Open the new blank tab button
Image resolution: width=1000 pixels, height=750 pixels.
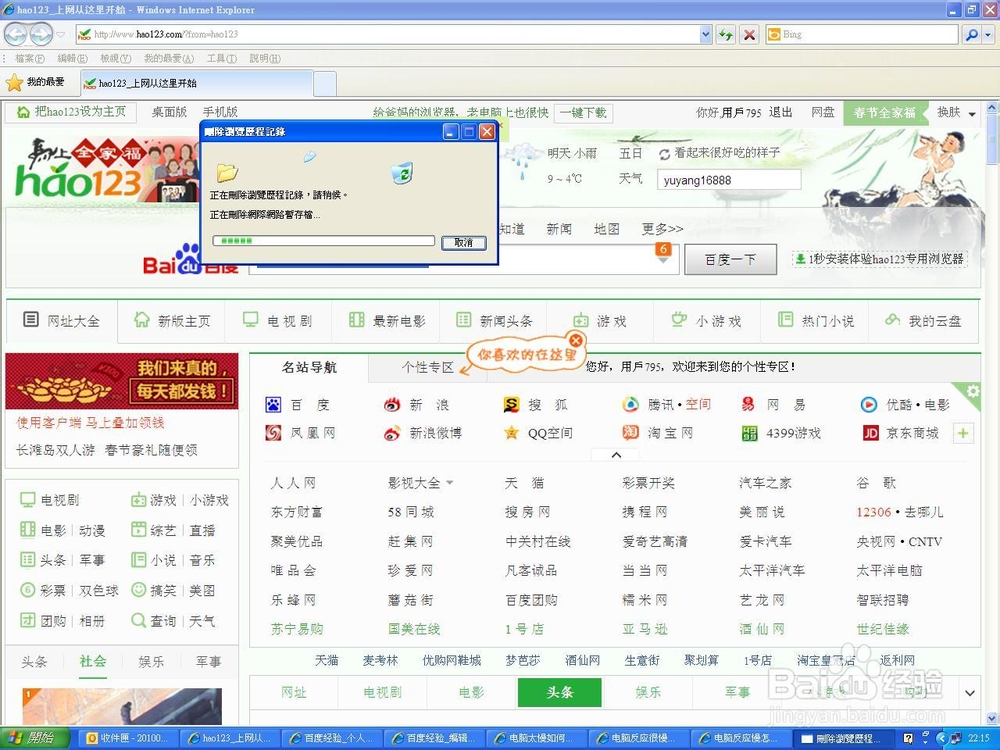[325, 83]
